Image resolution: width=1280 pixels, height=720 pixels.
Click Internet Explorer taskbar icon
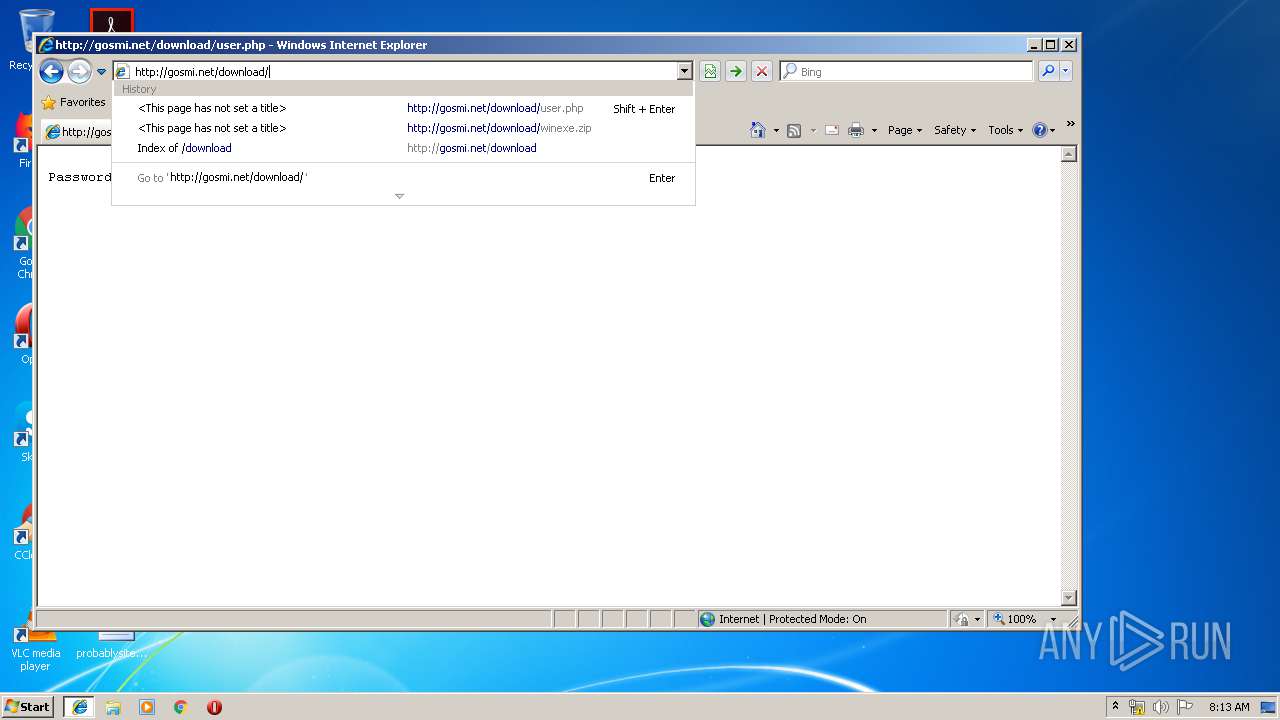click(x=79, y=707)
